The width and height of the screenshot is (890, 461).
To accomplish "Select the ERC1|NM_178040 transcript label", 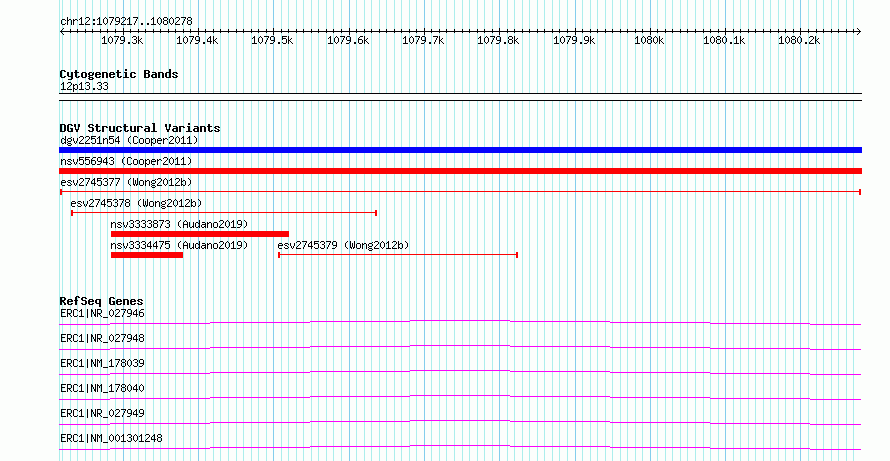I will tap(102, 388).
